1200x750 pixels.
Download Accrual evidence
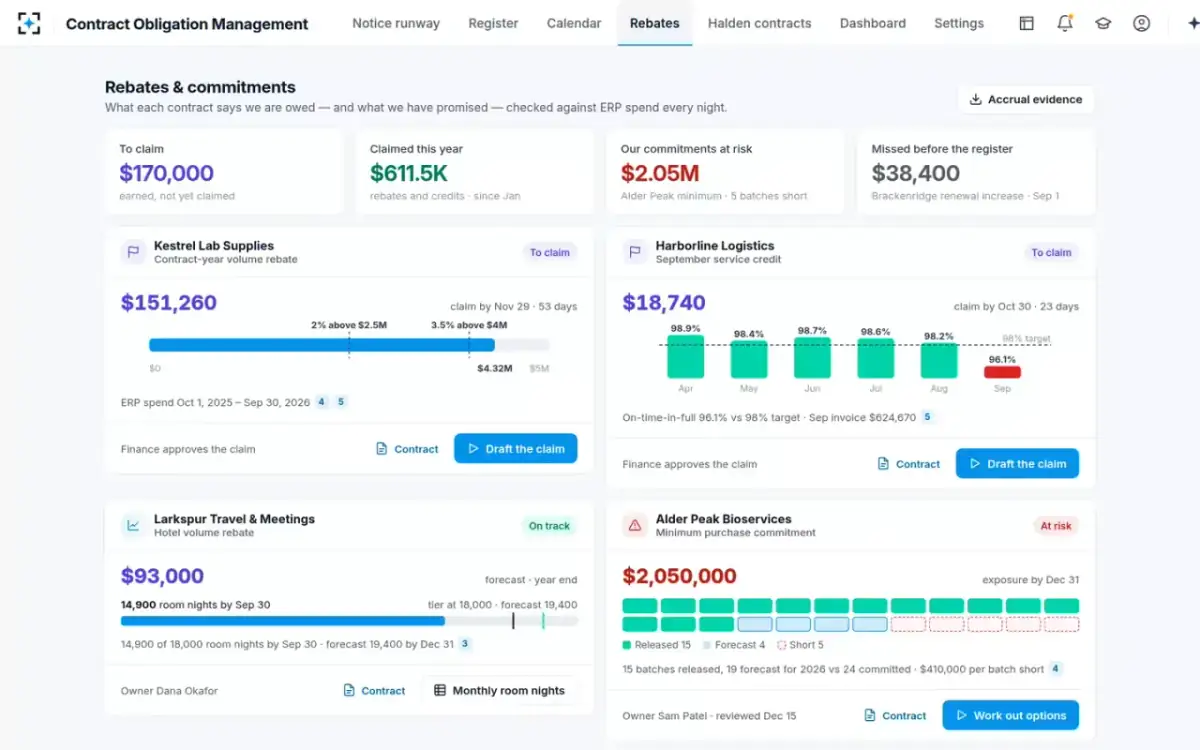pyautogui.click(x=1026, y=99)
